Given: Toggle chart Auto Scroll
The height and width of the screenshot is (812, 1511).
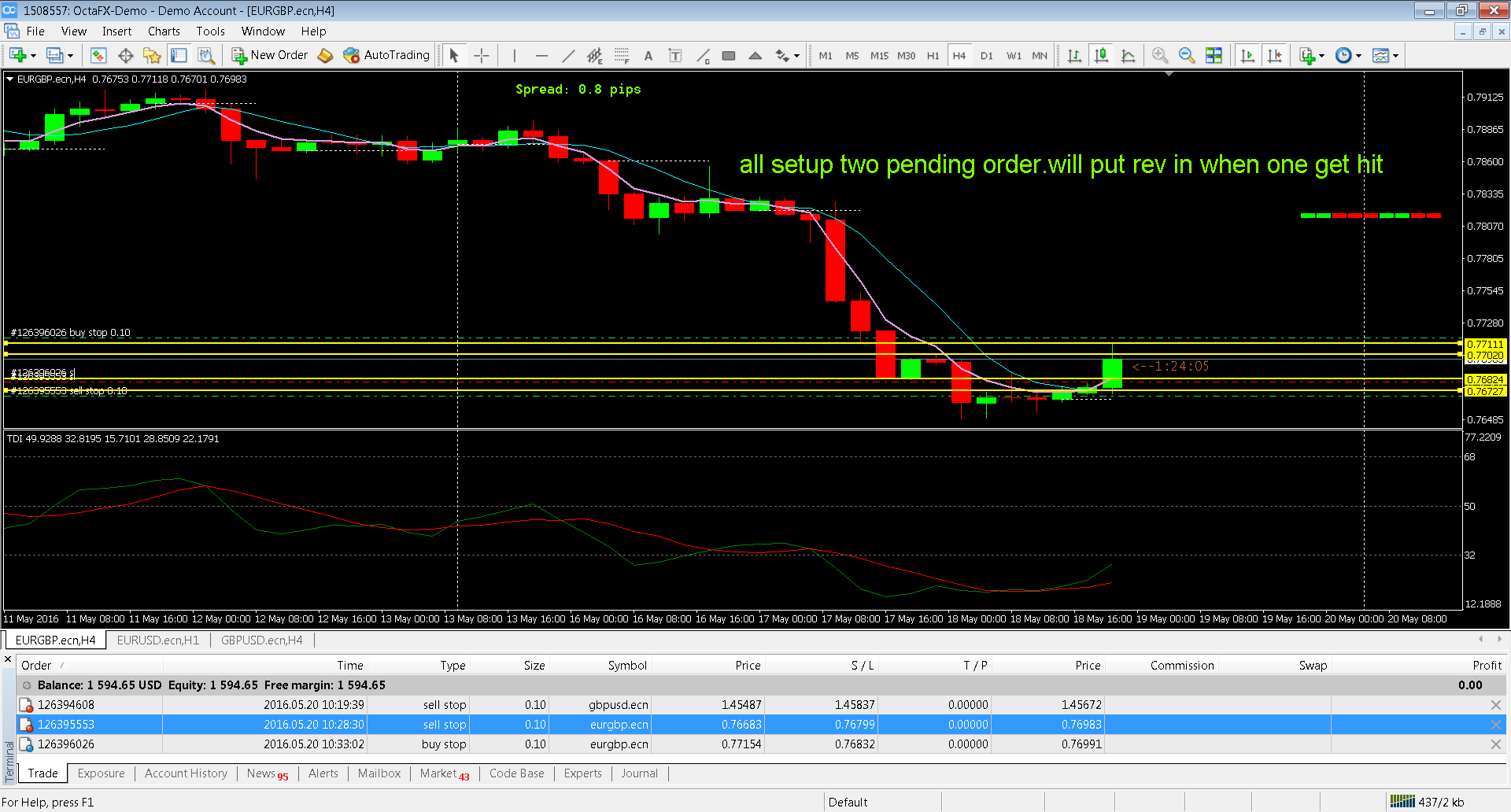Looking at the screenshot, I should [x=1247, y=55].
